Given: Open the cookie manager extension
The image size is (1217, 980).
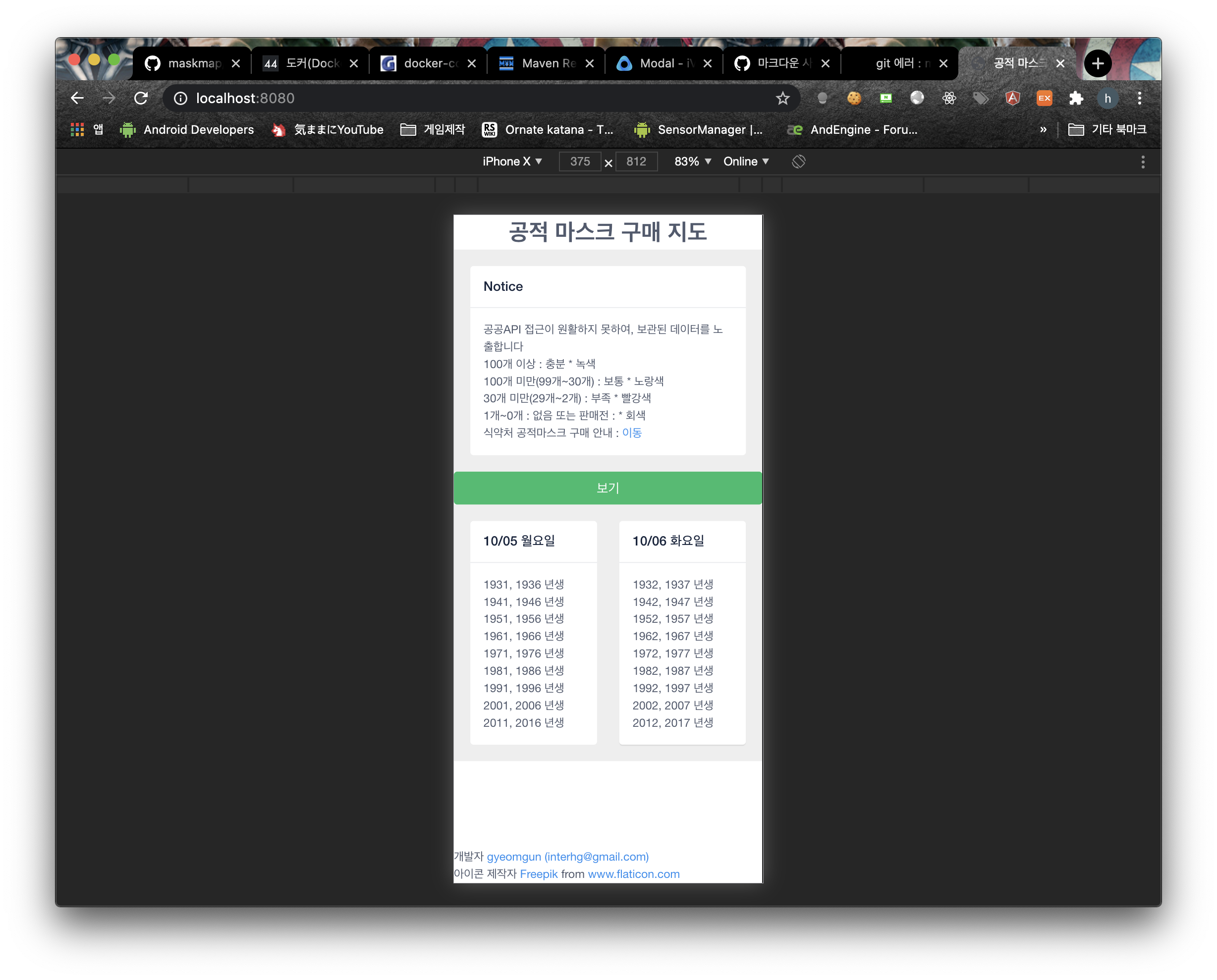Looking at the screenshot, I should click(853, 98).
